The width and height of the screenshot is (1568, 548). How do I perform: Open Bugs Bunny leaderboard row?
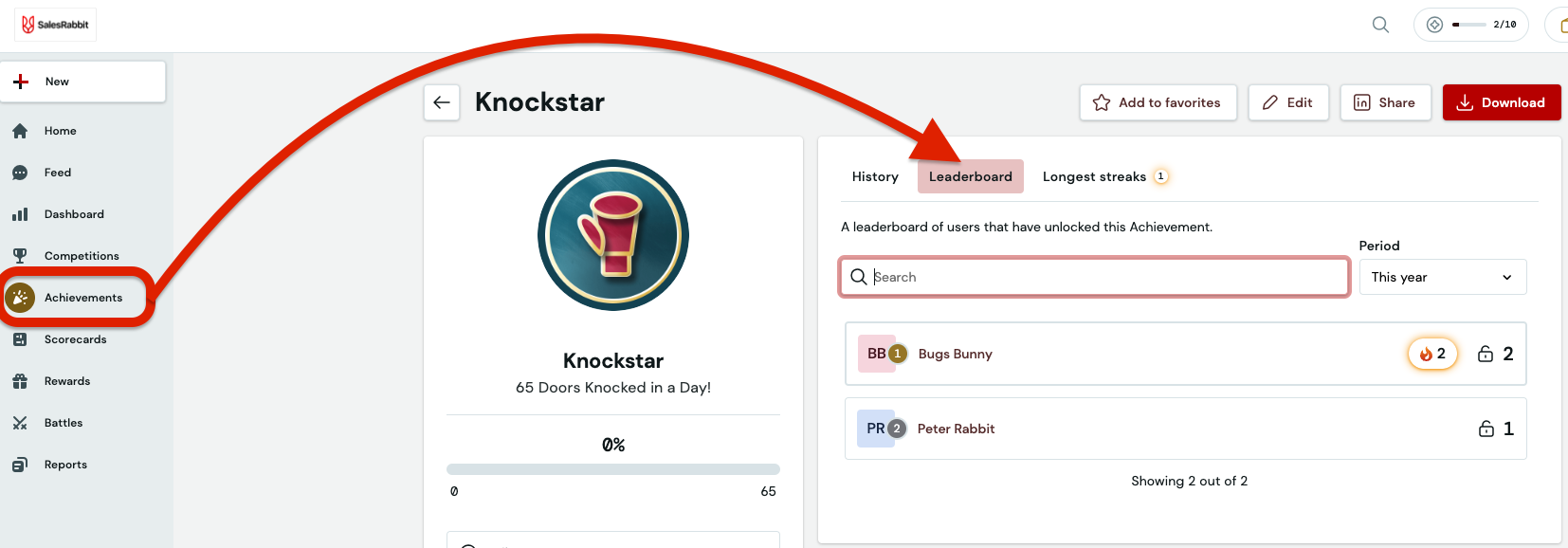pyautogui.click(x=1185, y=354)
